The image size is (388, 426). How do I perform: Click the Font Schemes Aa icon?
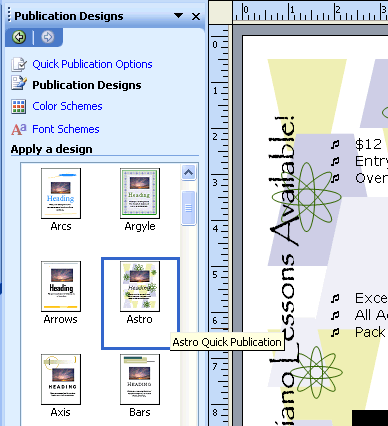click(x=19, y=129)
